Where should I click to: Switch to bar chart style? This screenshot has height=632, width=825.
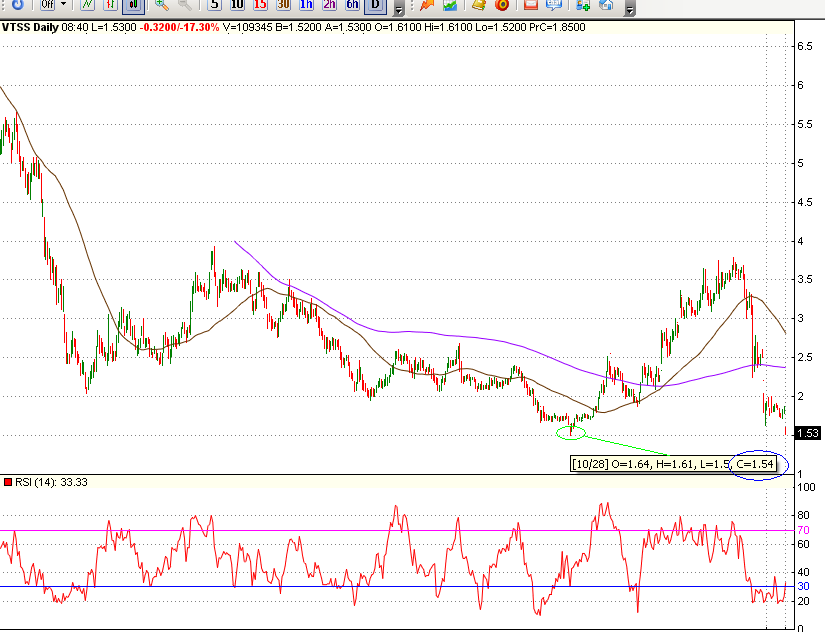[108, 6]
